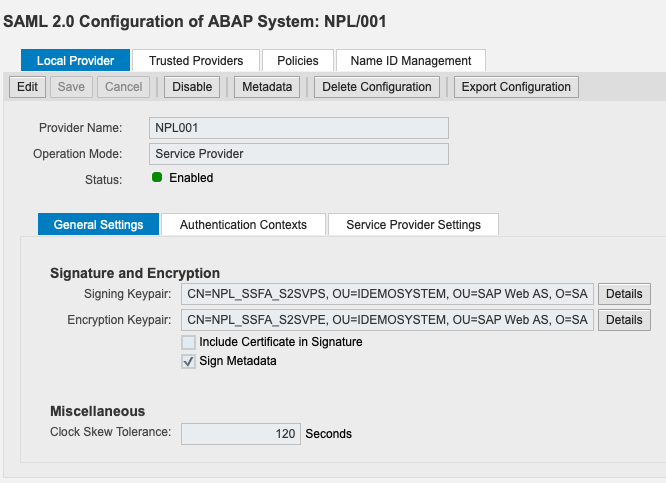Click the SAML 2.0 Configuration page title

pos(195,21)
